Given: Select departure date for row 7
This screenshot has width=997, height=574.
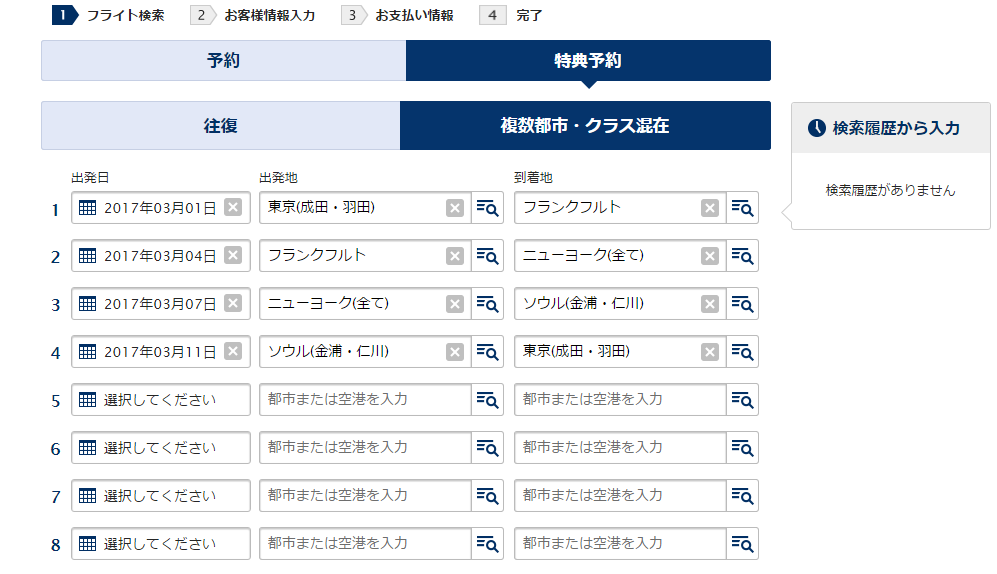Looking at the screenshot, I should pyautogui.click(x=161, y=496).
